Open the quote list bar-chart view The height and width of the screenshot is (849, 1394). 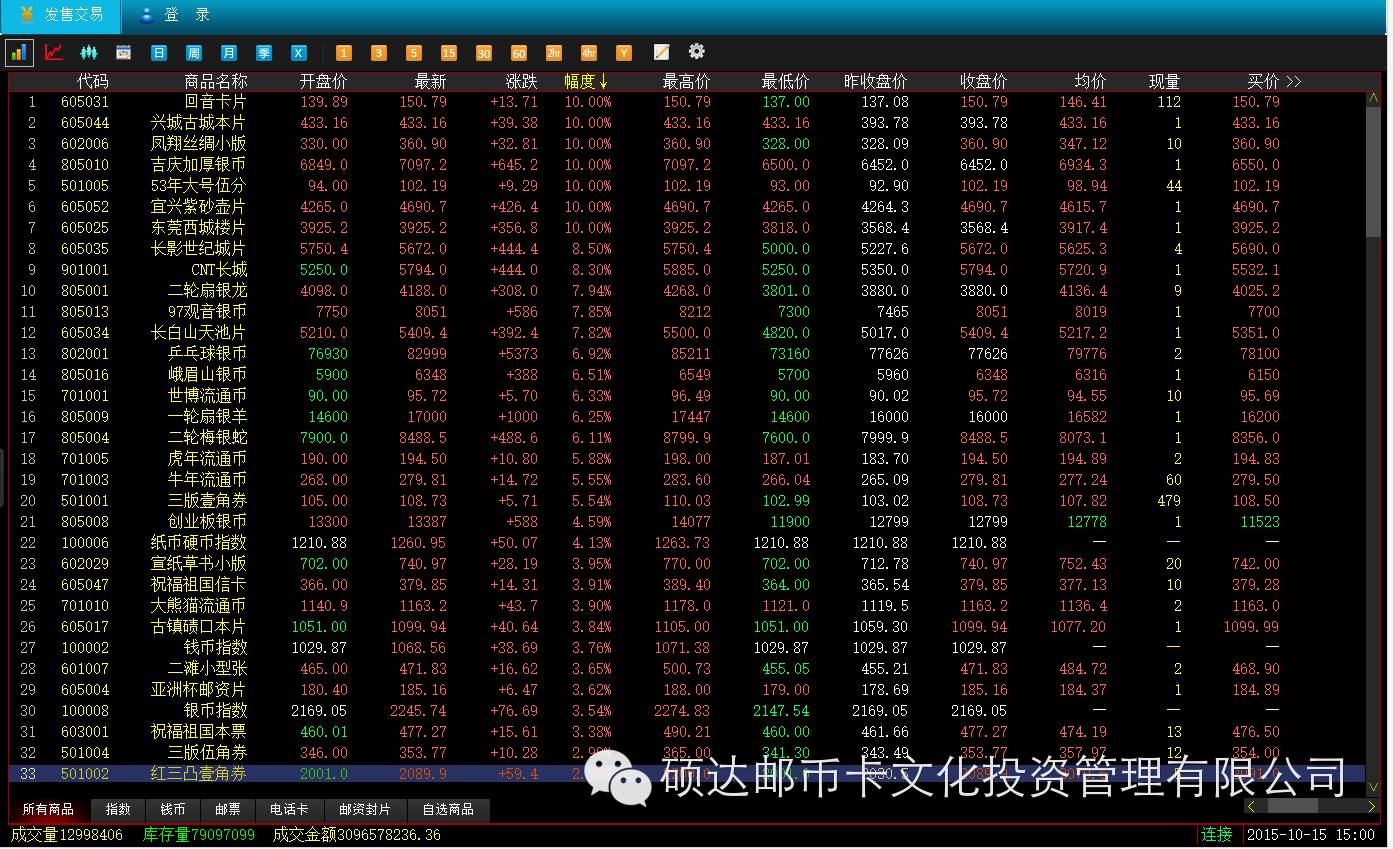coord(19,52)
